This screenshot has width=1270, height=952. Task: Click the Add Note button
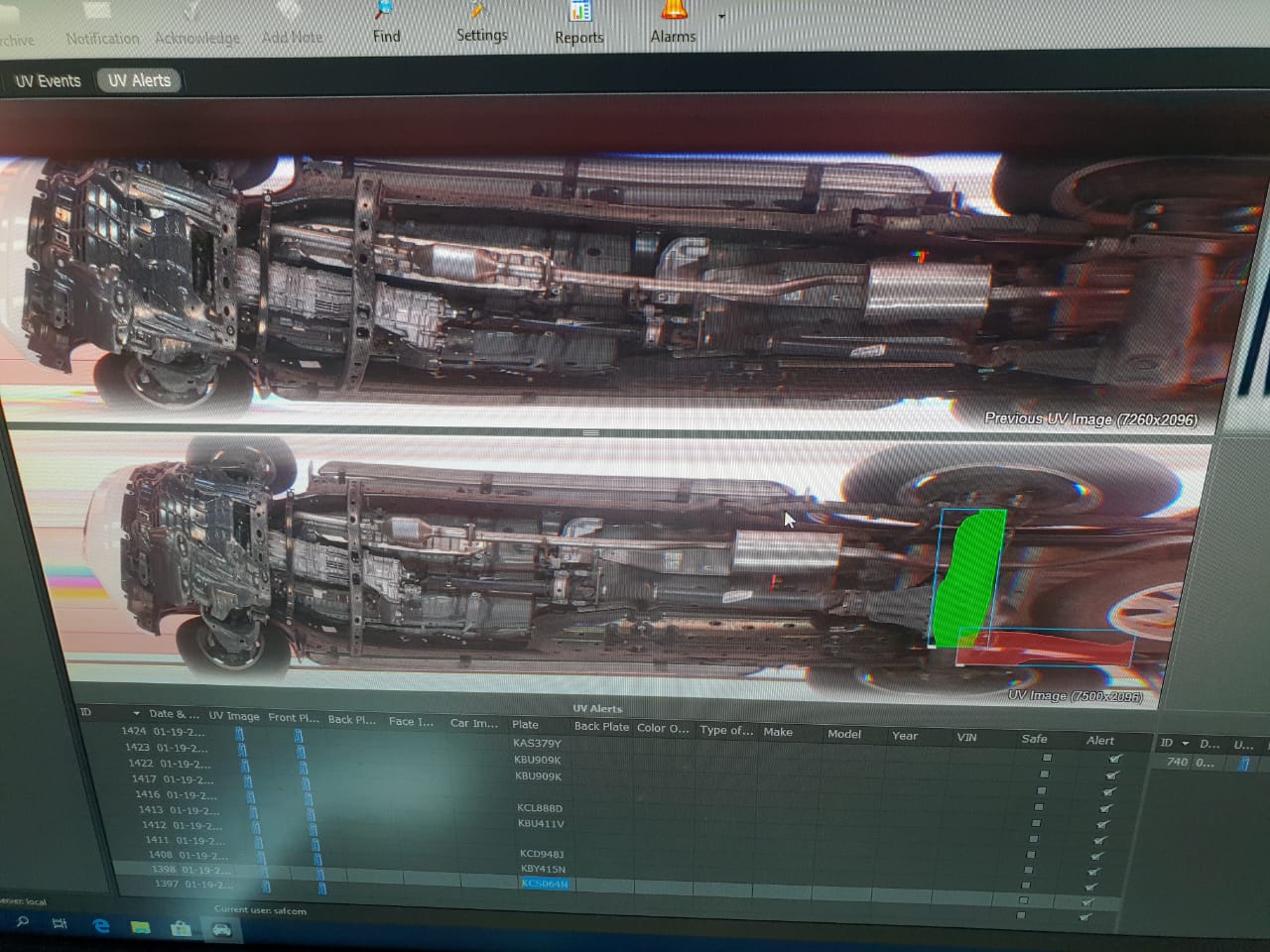coord(292,38)
